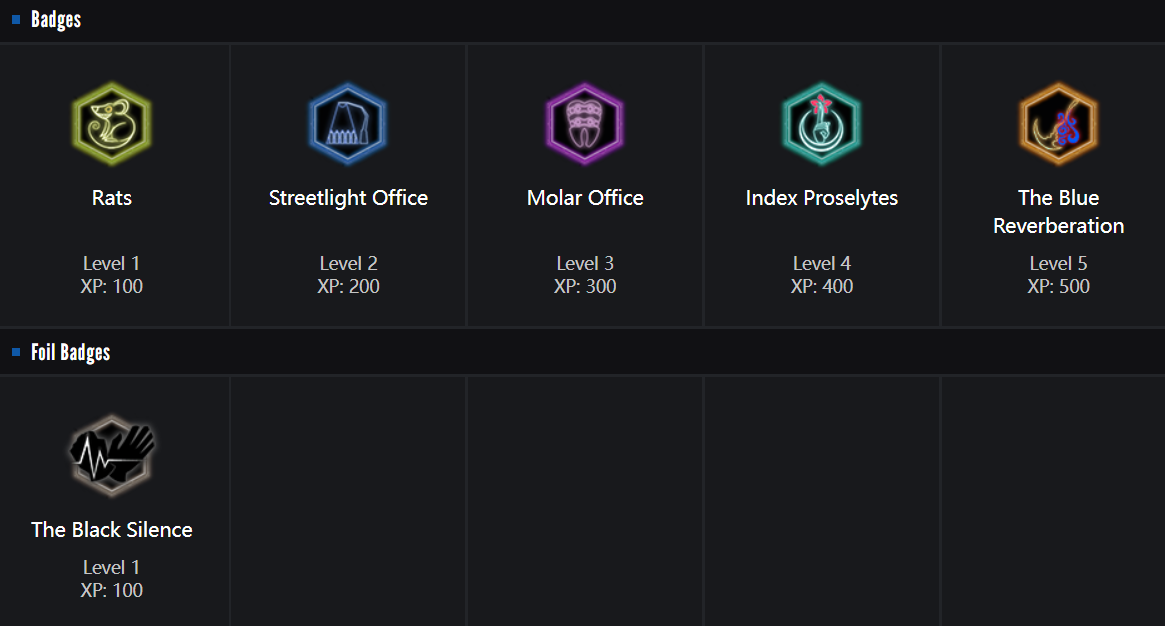Viewport: 1165px width, 626px height.
Task: Select The Blue Reverberation title text
Action: pos(1058,212)
